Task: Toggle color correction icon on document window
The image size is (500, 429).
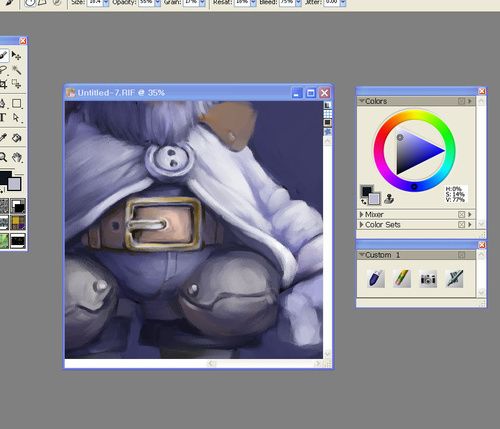Action: pyautogui.click(x=328, y=123)
